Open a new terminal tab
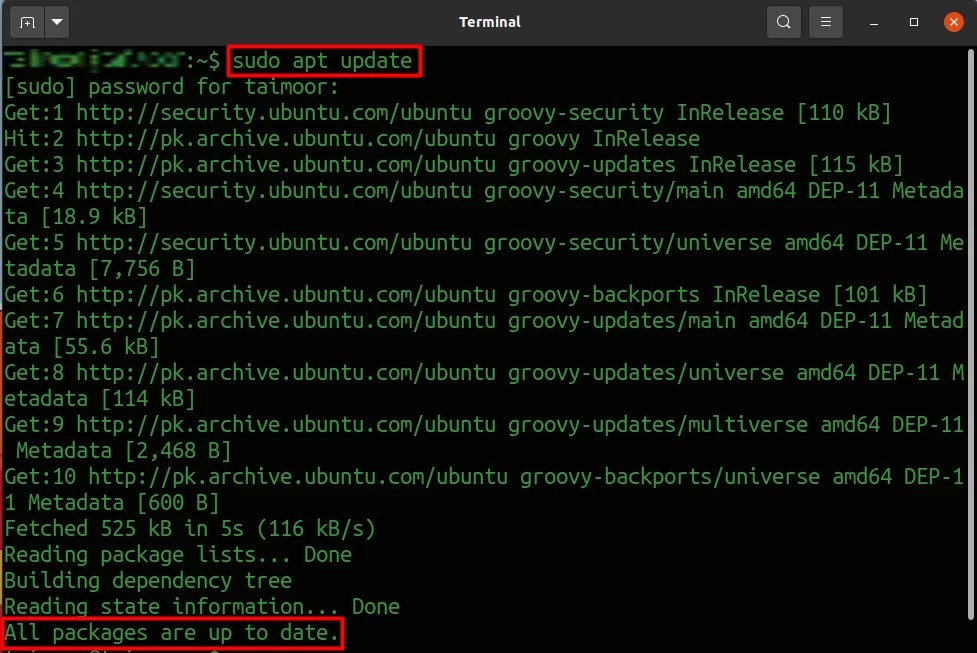Image resolution: width=977 pixels, height=653 pixels. 27,21
